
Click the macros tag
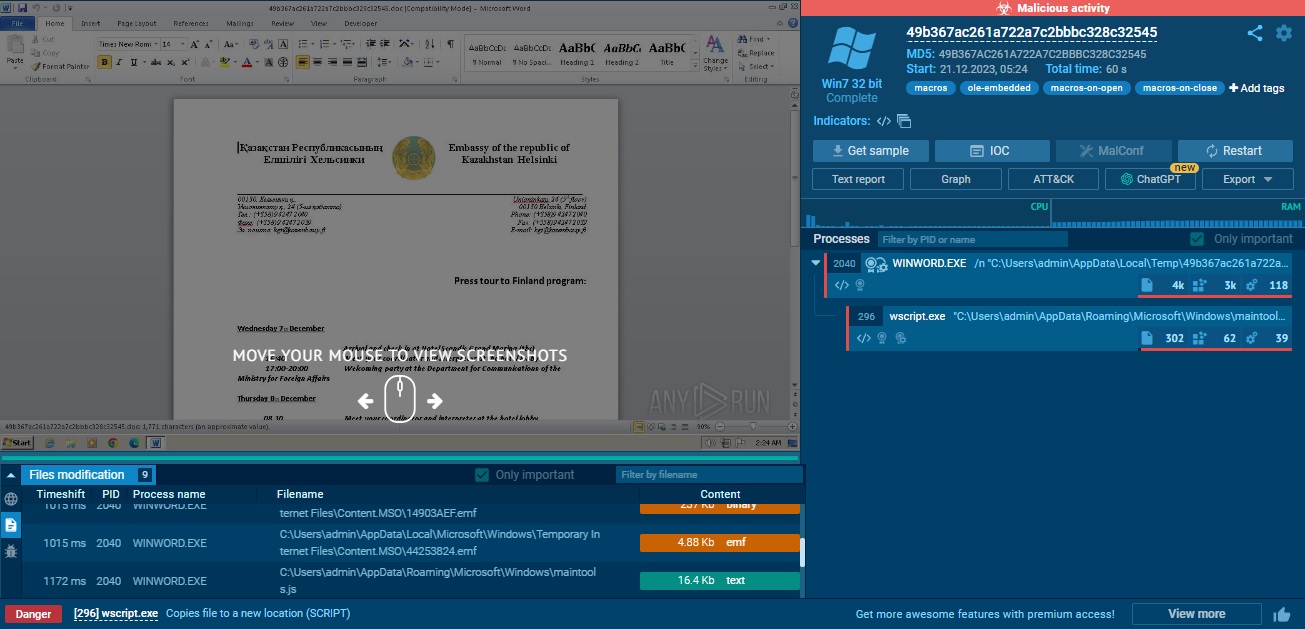click(x=930, y=88)
